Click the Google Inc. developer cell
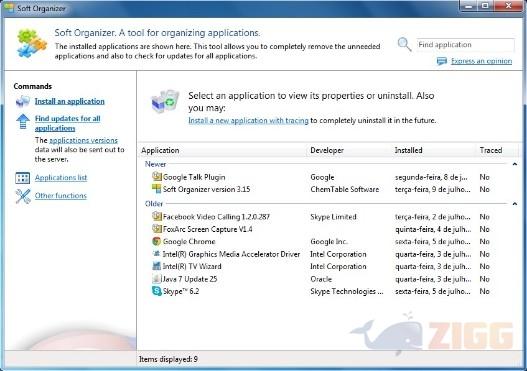The width and height of the screenshot is (527, 371). (329, 242)
